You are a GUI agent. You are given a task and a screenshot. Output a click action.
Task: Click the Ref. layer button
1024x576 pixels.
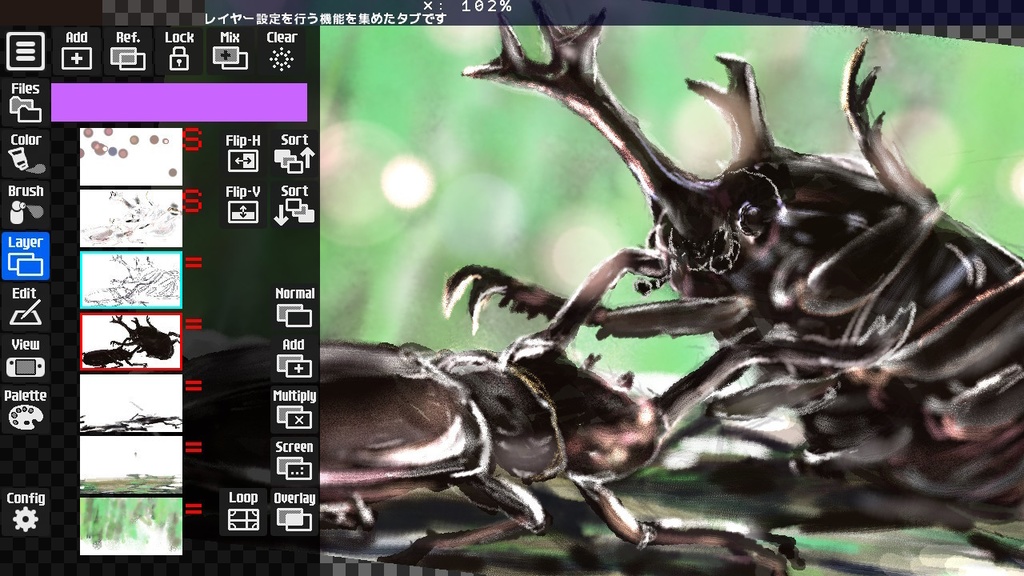128,51
